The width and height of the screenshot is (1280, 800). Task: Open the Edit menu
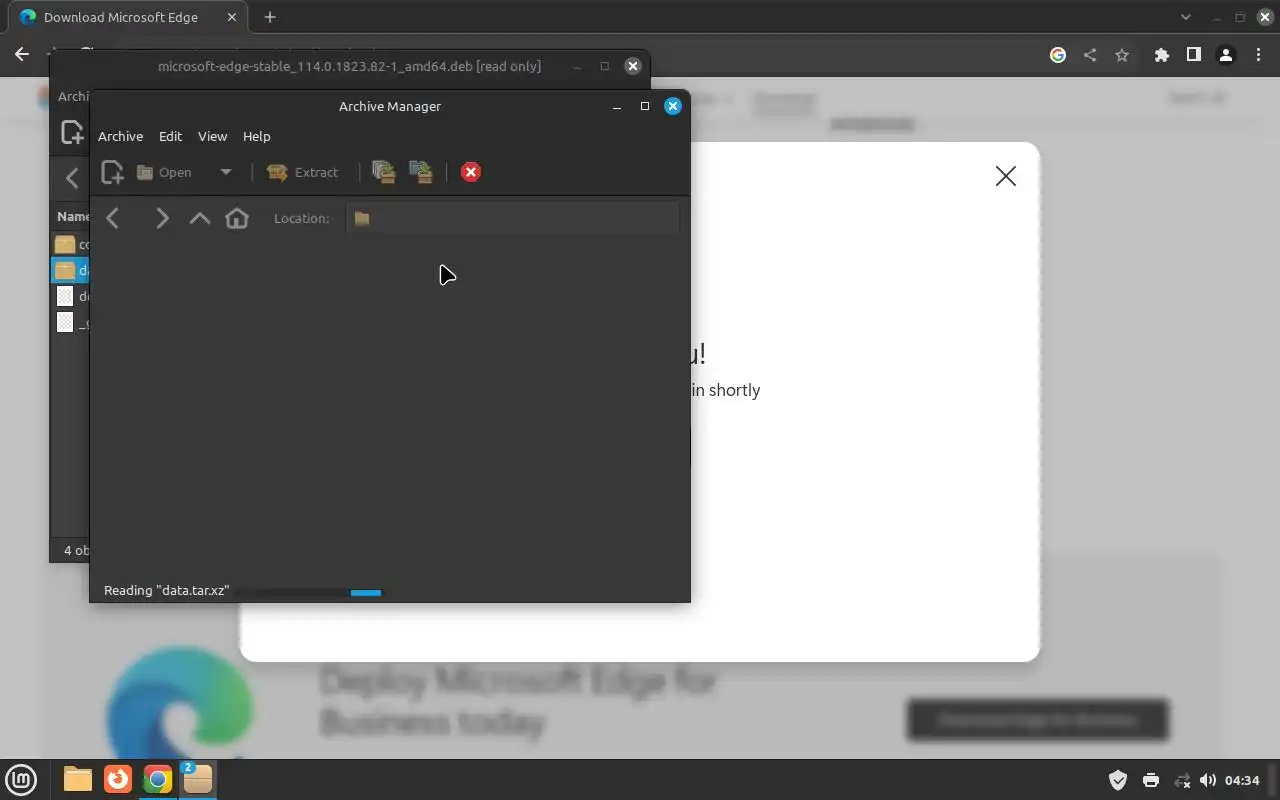click(170, 136)
